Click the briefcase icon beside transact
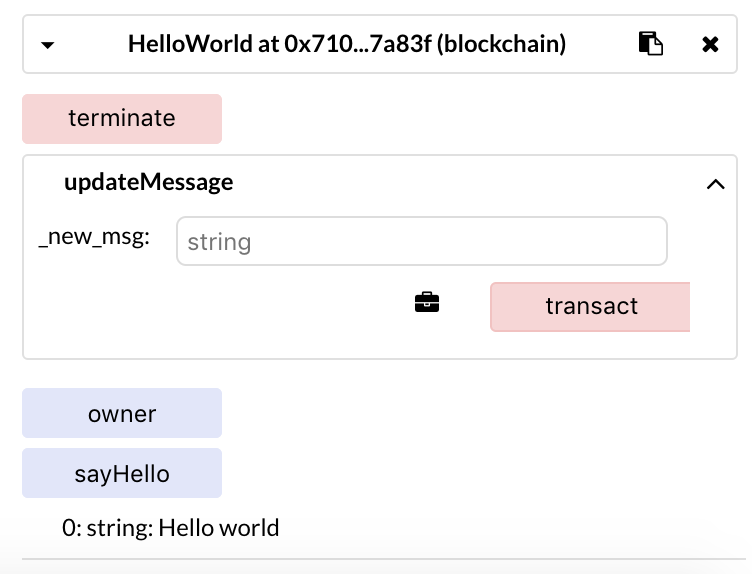 427,302
